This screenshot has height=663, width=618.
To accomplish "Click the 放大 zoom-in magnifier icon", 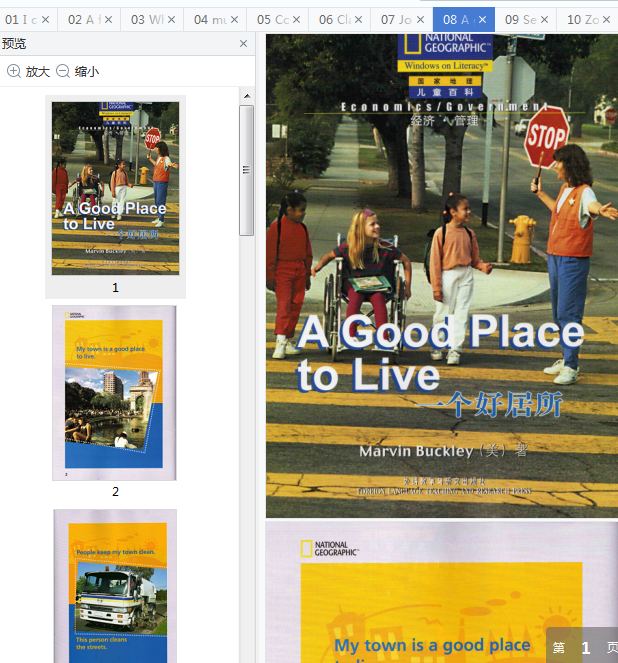I will click(14, 71).
